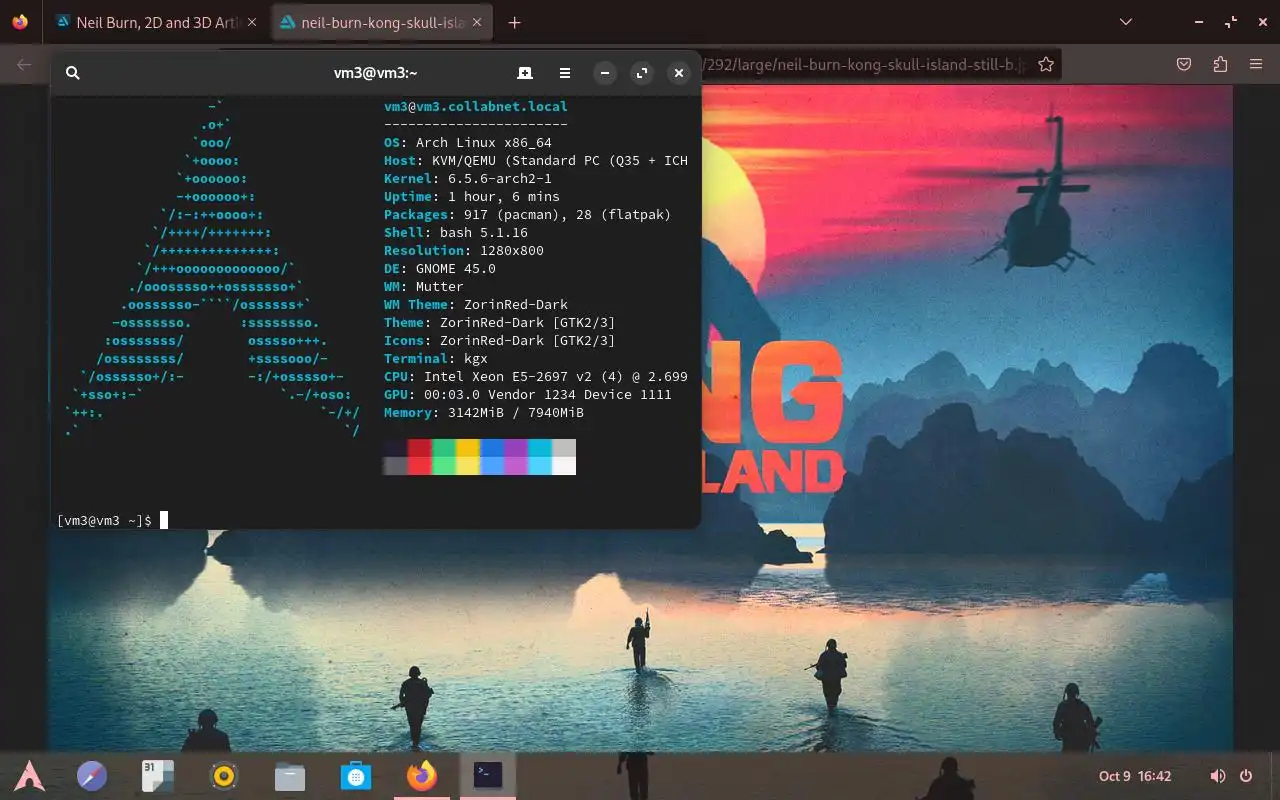The height and width of the screenshot is (800, 1280).
Task: Open the Arch logo applications menu
Action: 29,775
